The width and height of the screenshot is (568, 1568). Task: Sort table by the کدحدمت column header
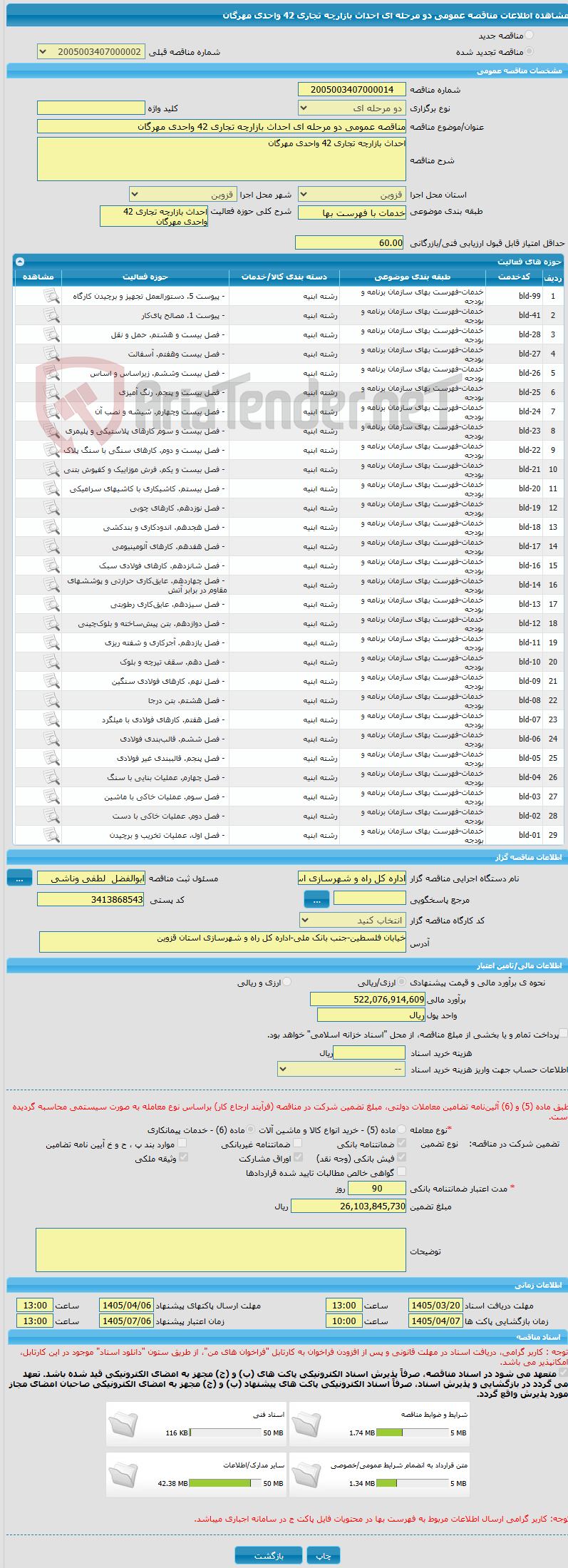[x=515, y=277]
